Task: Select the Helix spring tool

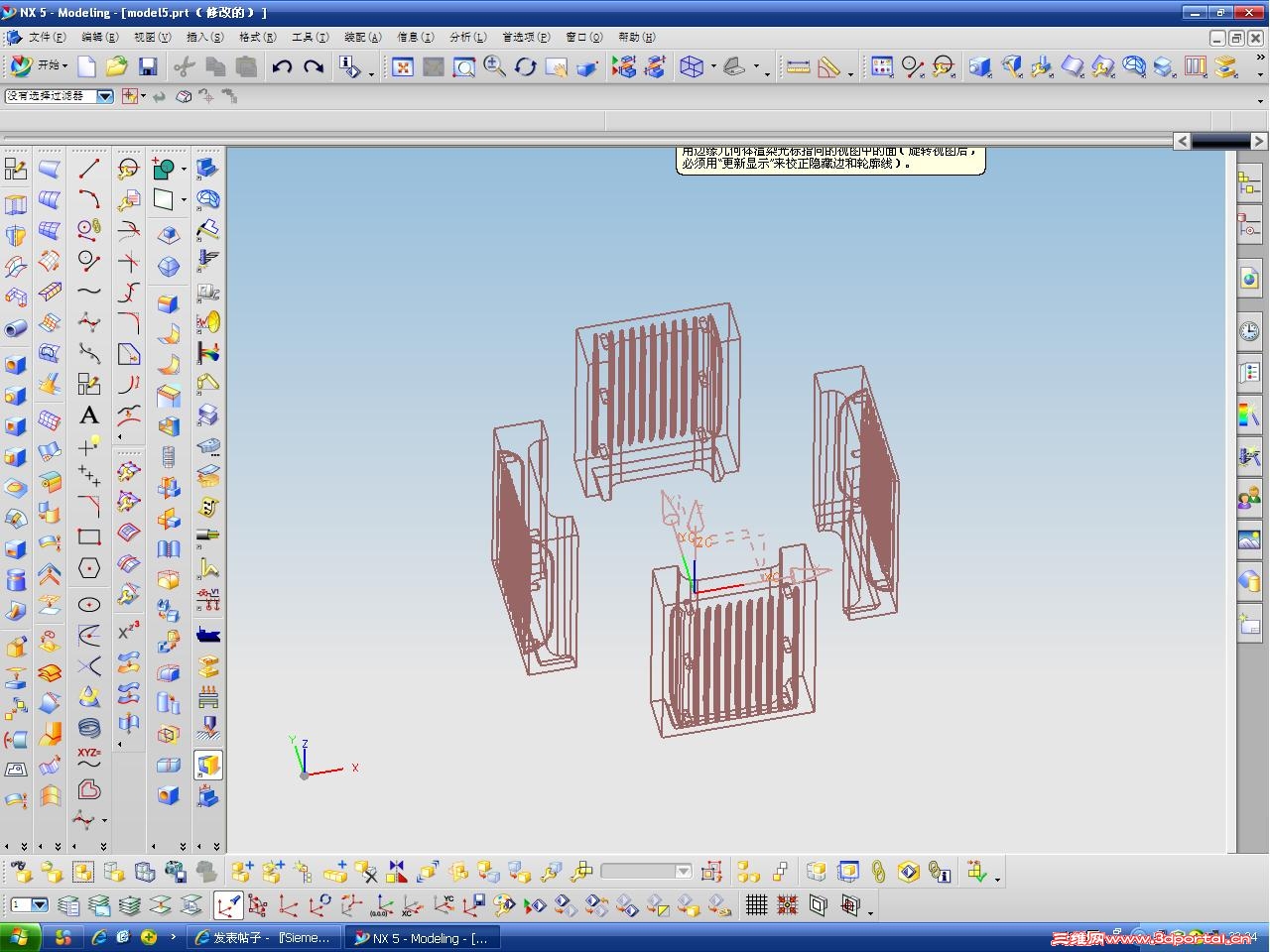Action: click(89, 728)
